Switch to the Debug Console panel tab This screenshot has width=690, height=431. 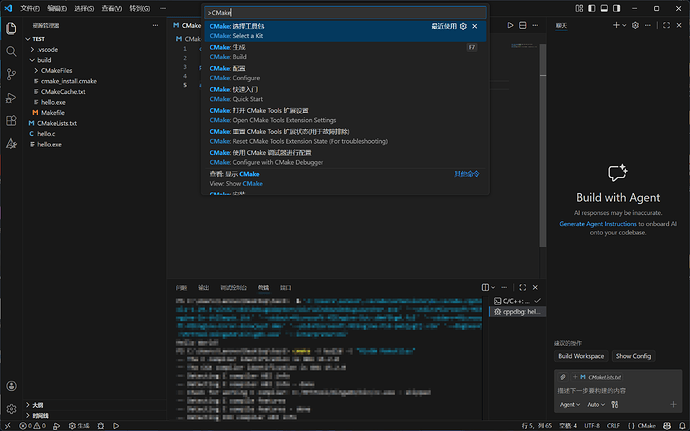233,287
